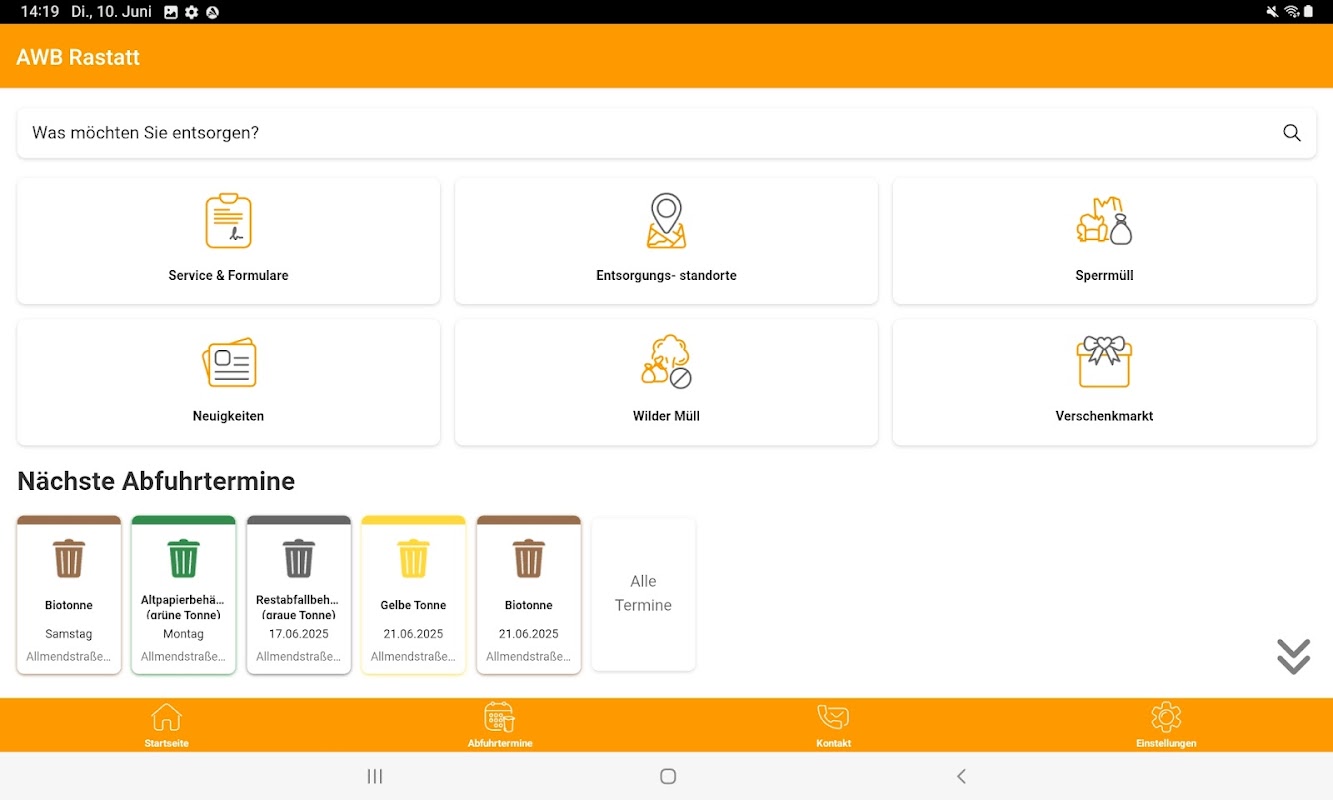This screenshot has height=800, width=1333.
Task: Tap the search magnifier icon
Action: pos(1292,133)
